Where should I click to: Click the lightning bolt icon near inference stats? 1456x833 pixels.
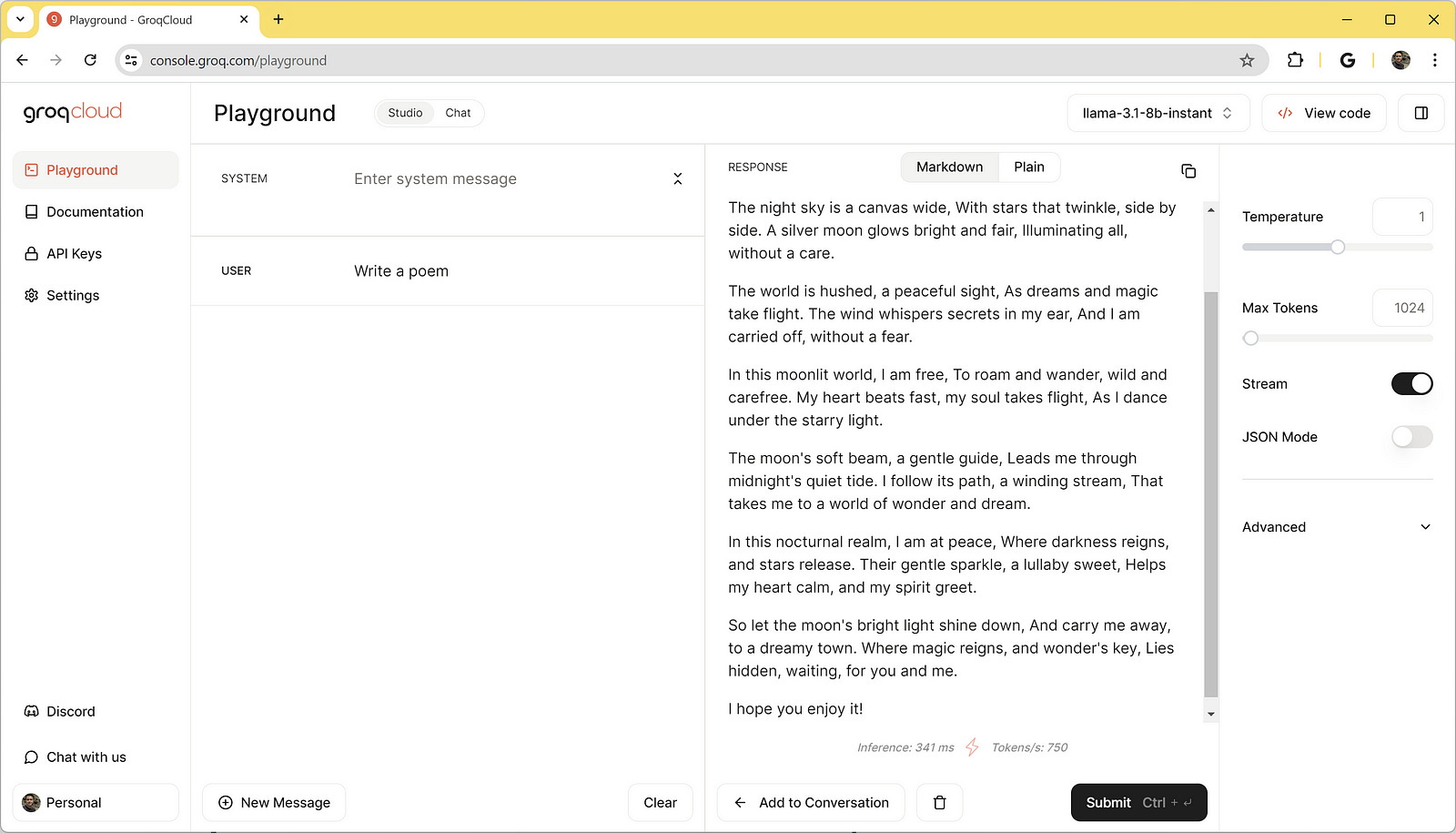tap(973, 747)
